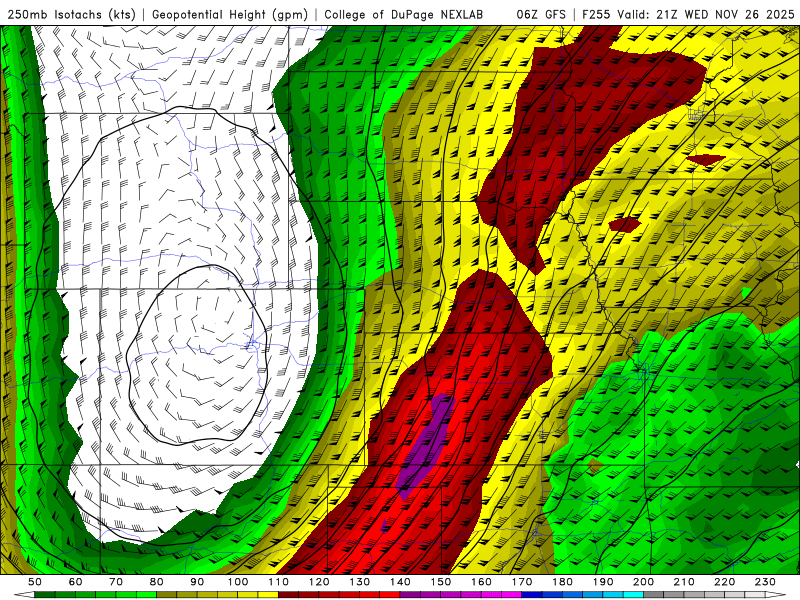This screenshot has height=600, width=800.
Task: Click the 120 label on the color scale
Action: tap(319, 582)
